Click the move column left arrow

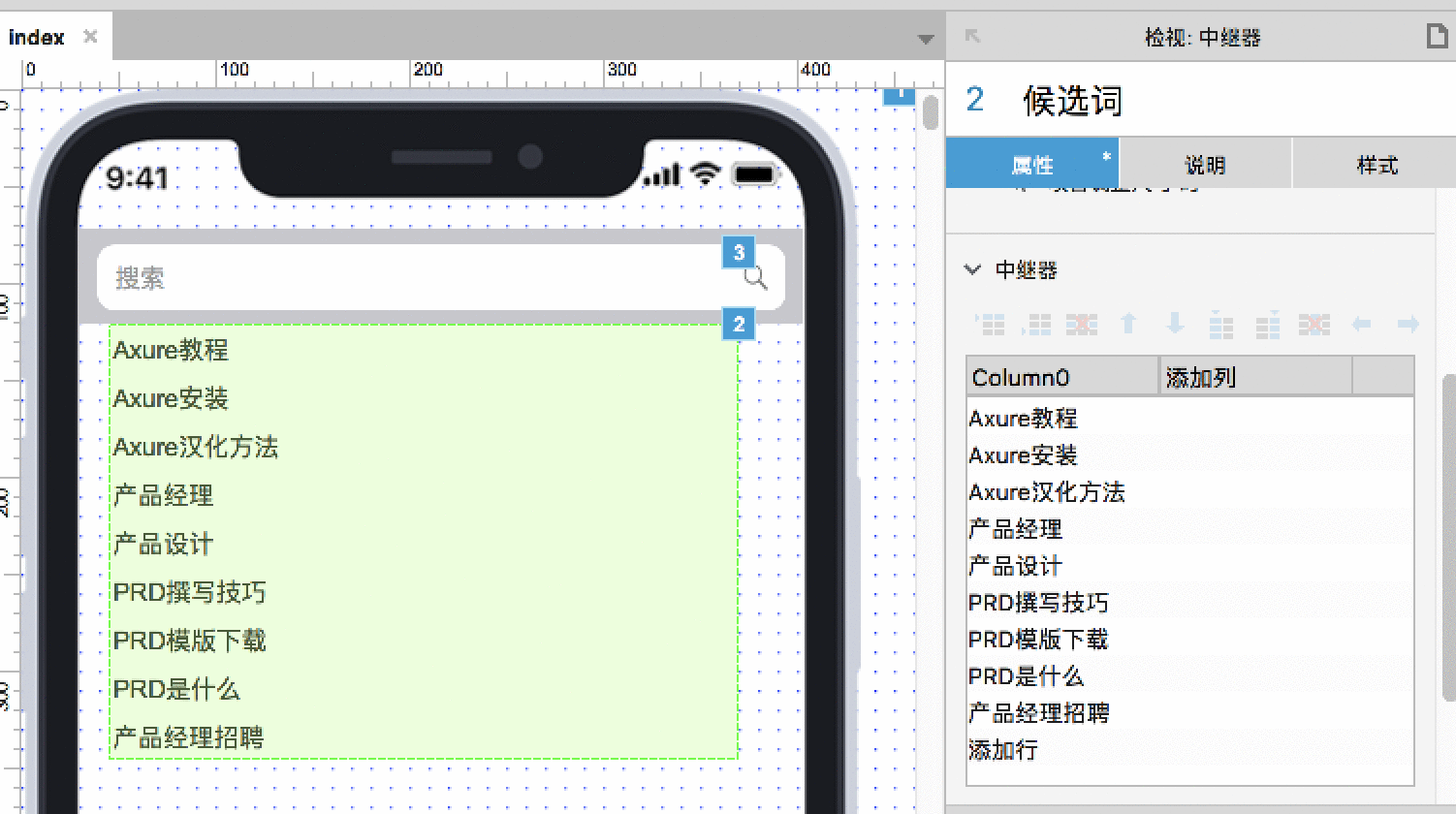point(1361,324)
